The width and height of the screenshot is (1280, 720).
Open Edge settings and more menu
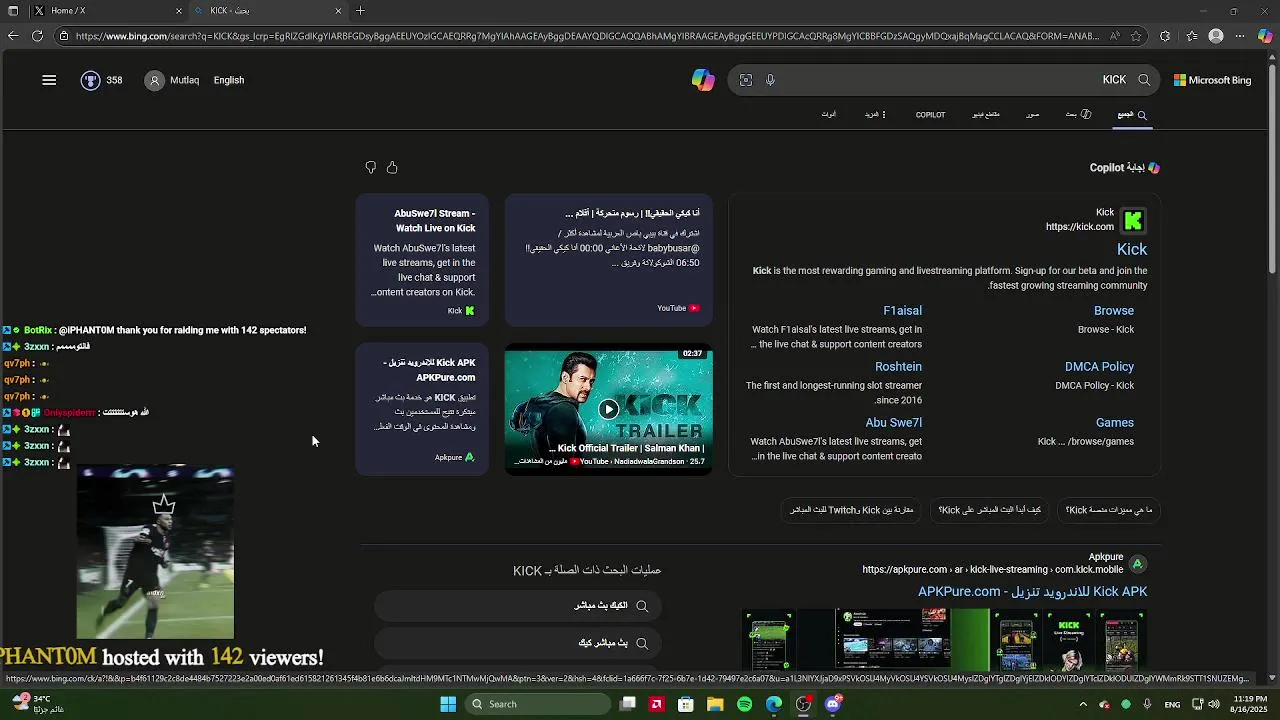(1241, 36)
